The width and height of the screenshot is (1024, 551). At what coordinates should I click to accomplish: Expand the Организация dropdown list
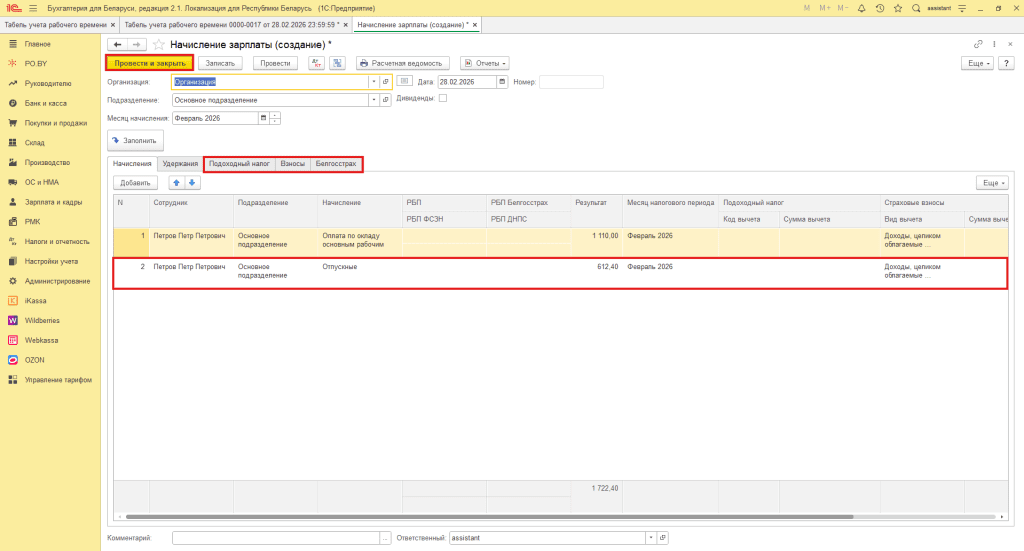[x=374, y=82]
